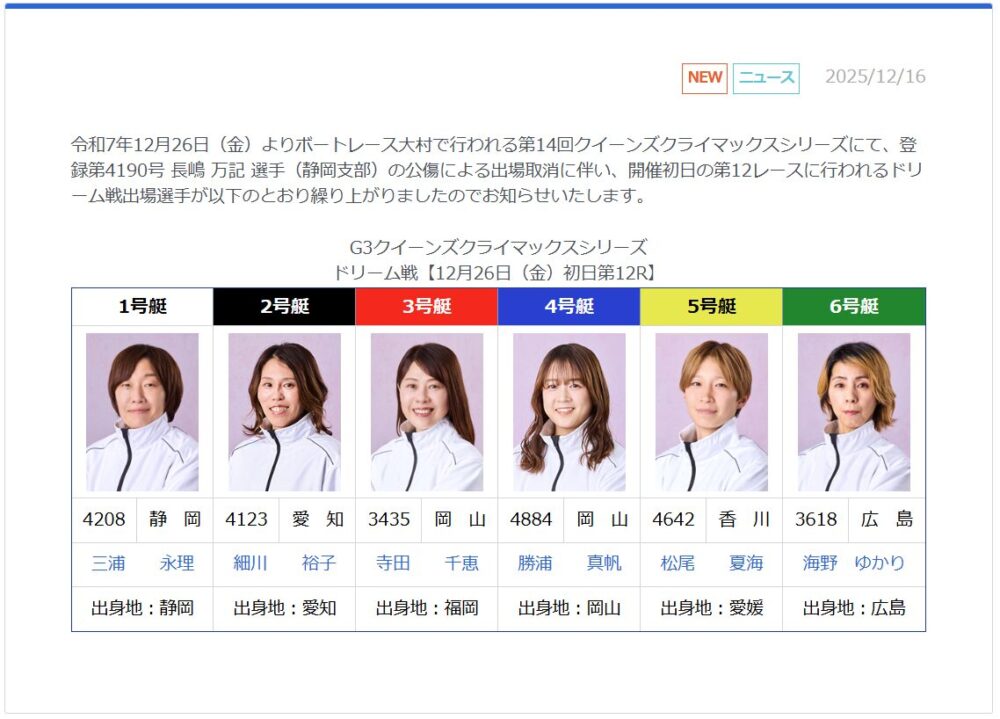The height and width of the screenshot is (719, 1000).
Task: Click the racer photo under 6号艇
Action: pyautogui.click(x=853, y=412)
